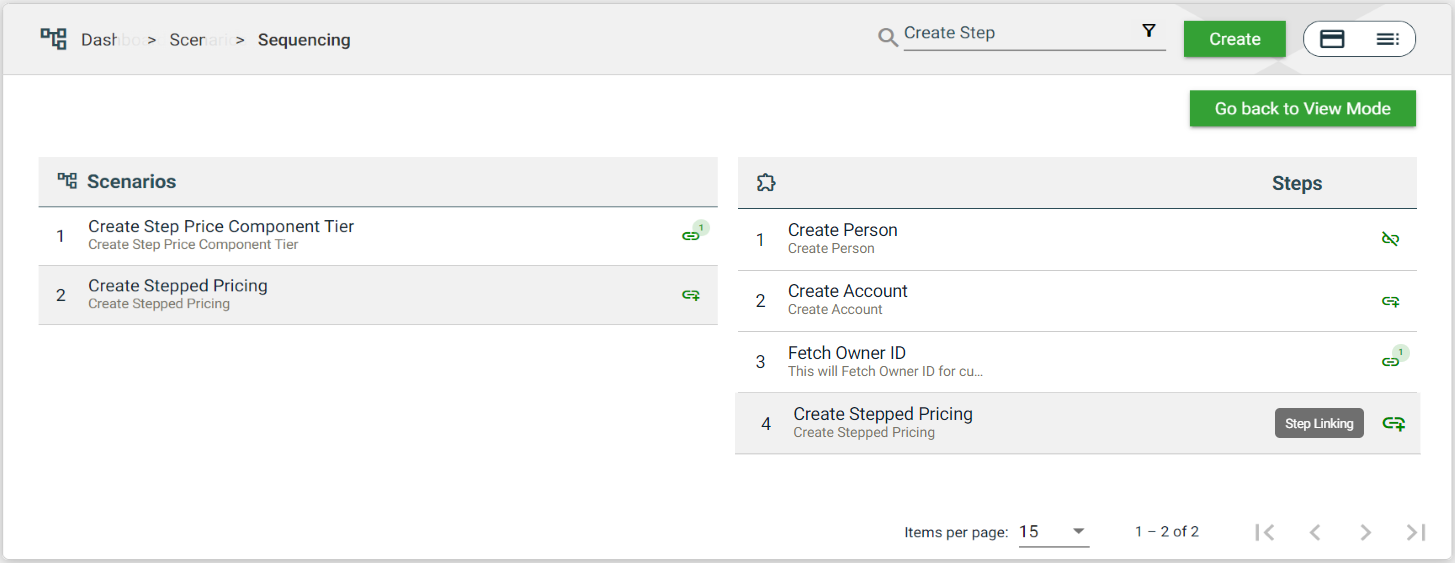Image resolution: width=1455 pixels, height=563 pixels.
Task: Click link icon for Create Step Price Component Tier
Action: tap(690, 236)
